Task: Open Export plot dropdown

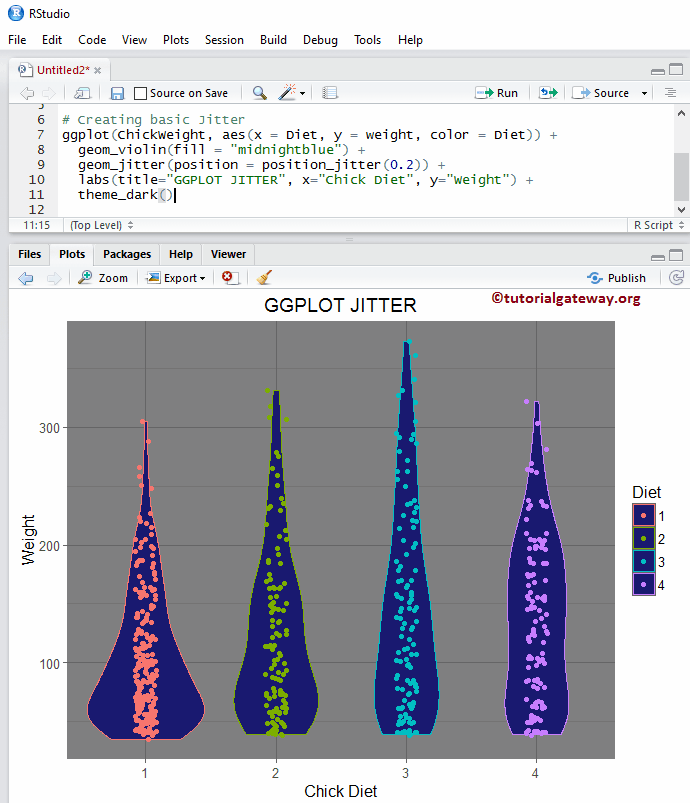Action: 176,278
